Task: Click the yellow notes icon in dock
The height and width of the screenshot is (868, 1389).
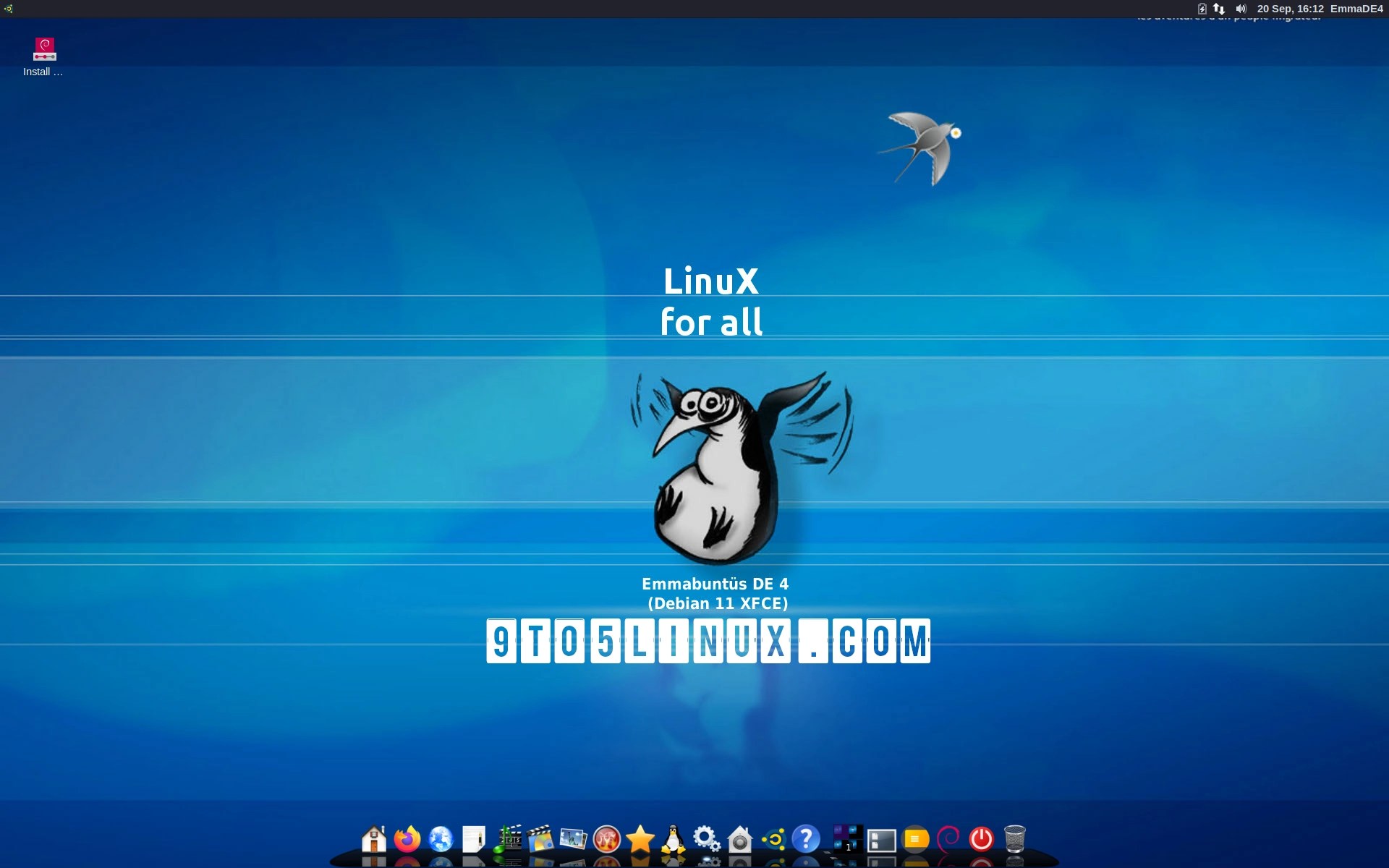Action: (x=915, y=839)
